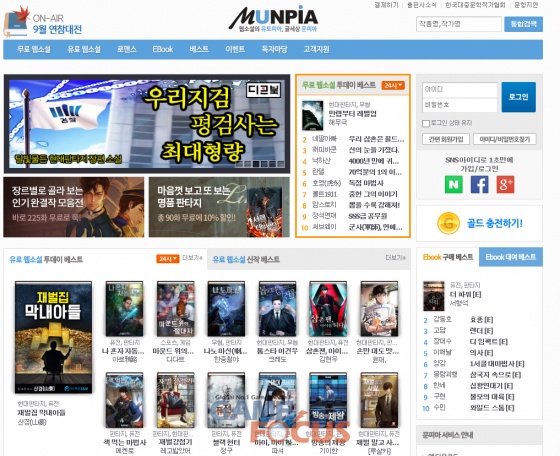The width and height of the screenshot is (560, 456).
Task: Open the 명품 판타지 banner
Action: point(219,207)
